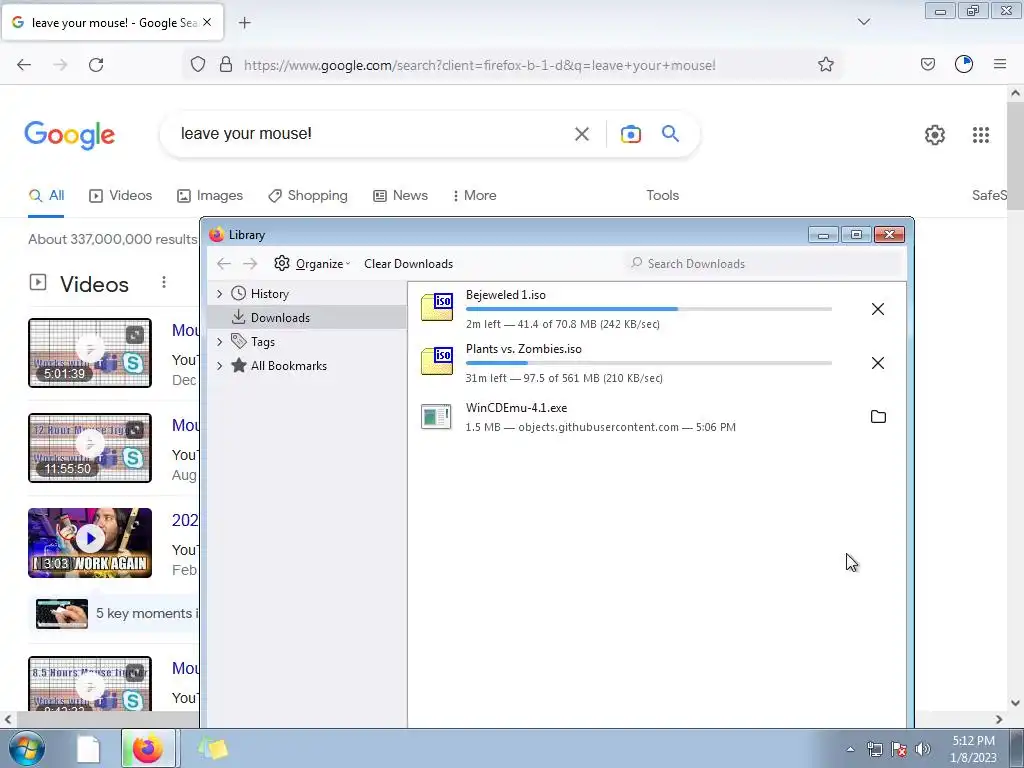The width and height of the screenshot is (1024, 768).
Task: Select All Bookmarks in the Library sidebar
Action: click(289, 366)
